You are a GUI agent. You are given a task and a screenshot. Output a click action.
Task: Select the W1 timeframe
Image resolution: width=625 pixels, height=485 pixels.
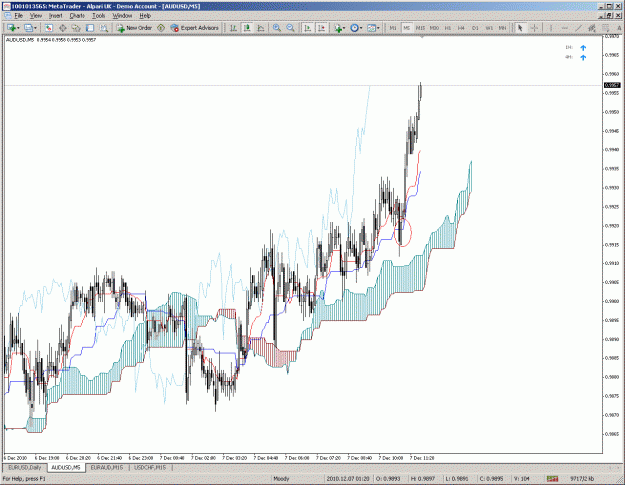click(x=489, y=28)
